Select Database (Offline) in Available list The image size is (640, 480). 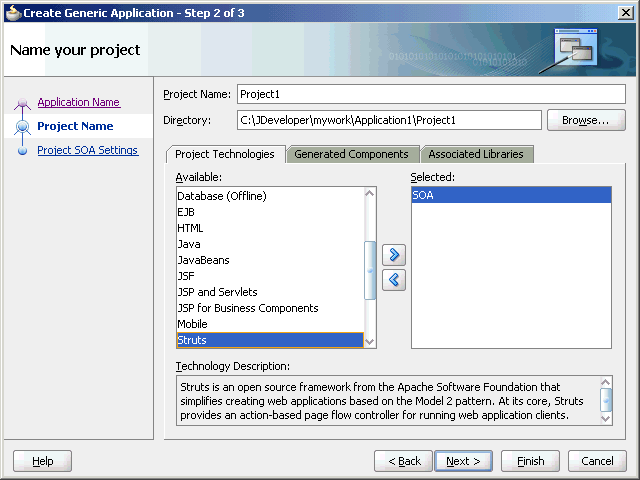click(x=270, y=196)
